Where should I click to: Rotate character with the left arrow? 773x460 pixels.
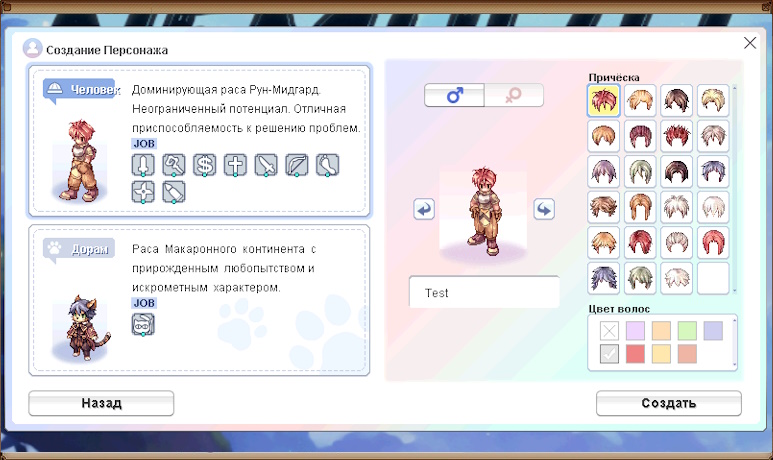pos(424,209)
